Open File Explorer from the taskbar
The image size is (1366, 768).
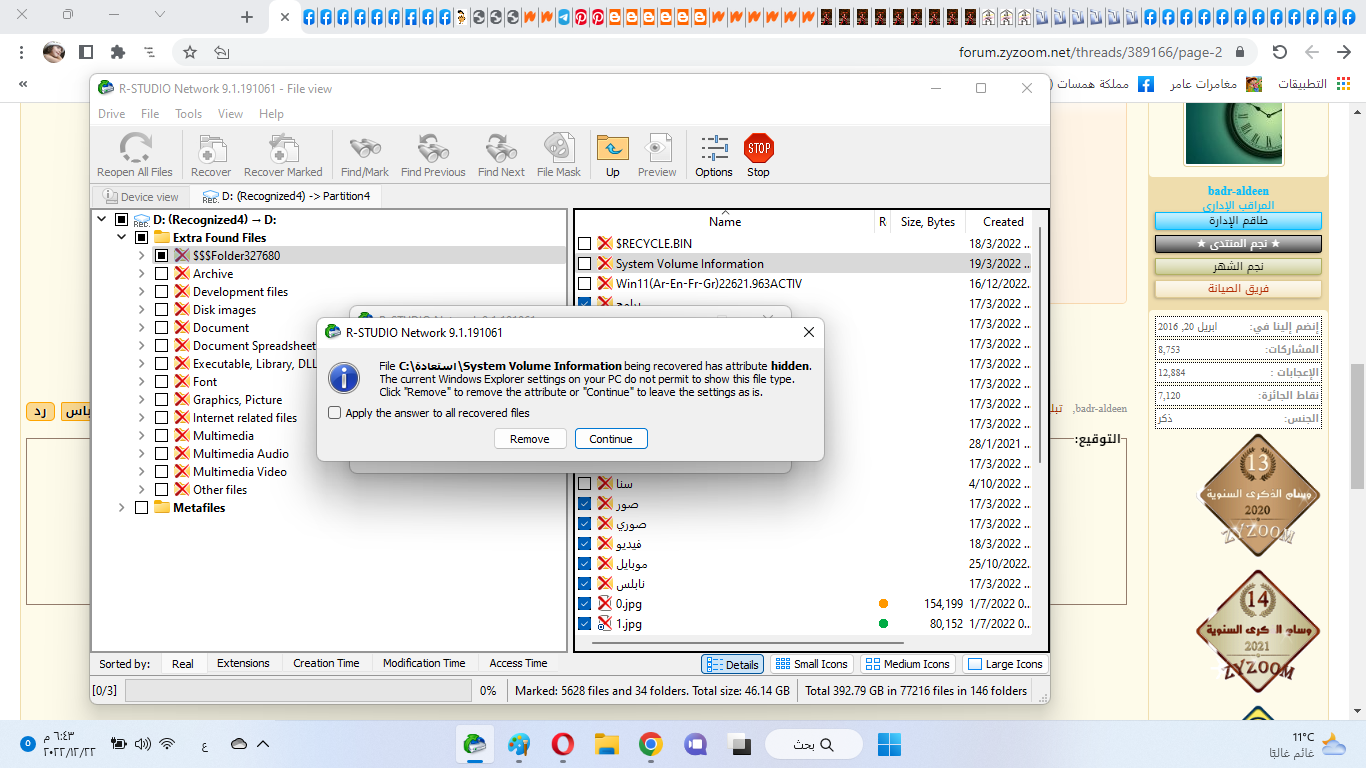coord(606,744)
